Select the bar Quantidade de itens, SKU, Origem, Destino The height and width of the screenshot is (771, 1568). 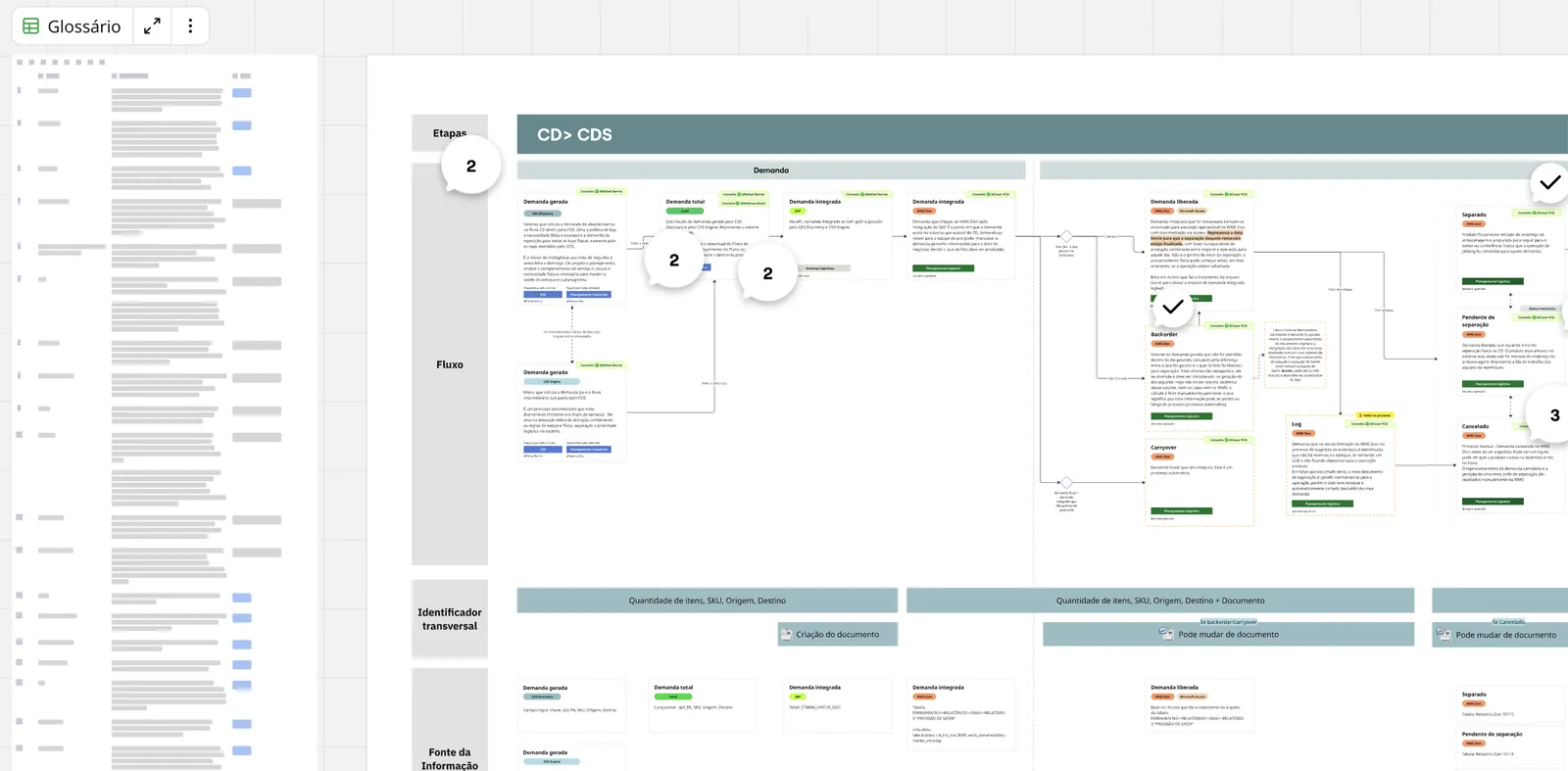[708, 601]
